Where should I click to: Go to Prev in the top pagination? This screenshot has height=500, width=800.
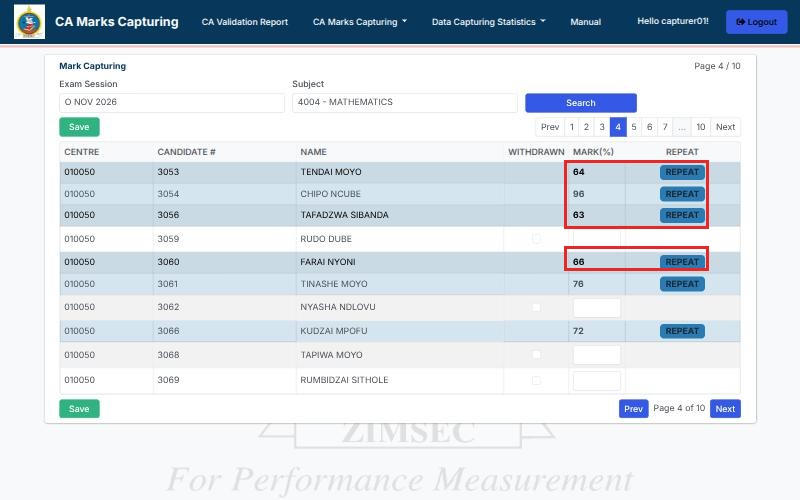tap(550, 127)
